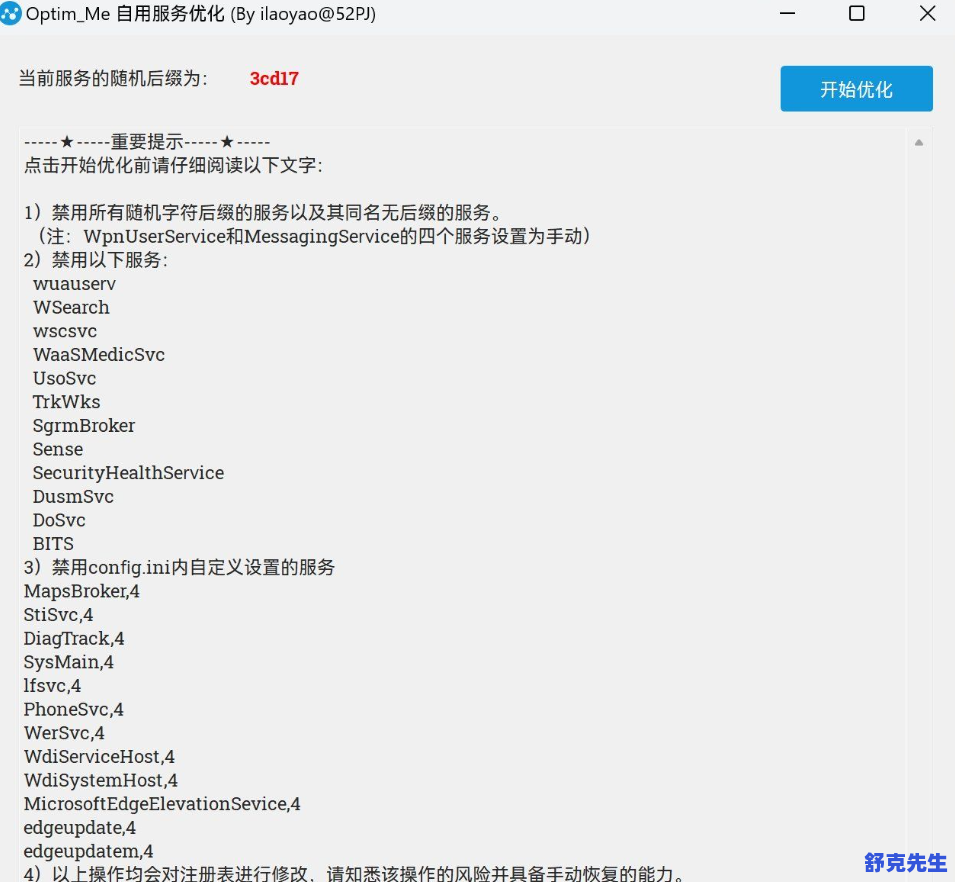
Task: Click the DiagTrack,4 config line
Action: 74,639
